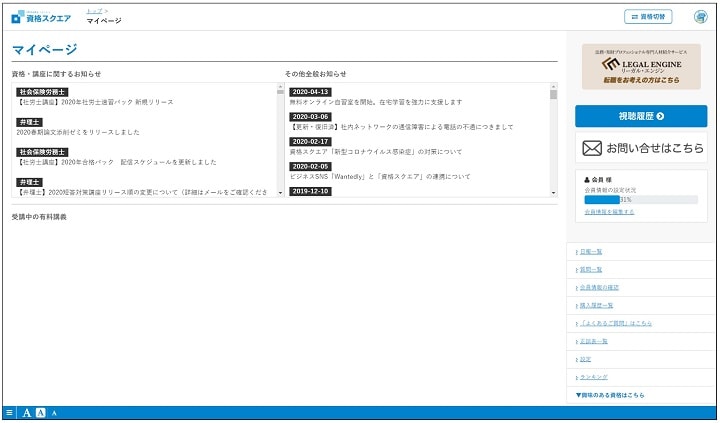Open the お問い合せはこちら contact button
This screenshot has width=720, height=423.
(x=641, y=148)
